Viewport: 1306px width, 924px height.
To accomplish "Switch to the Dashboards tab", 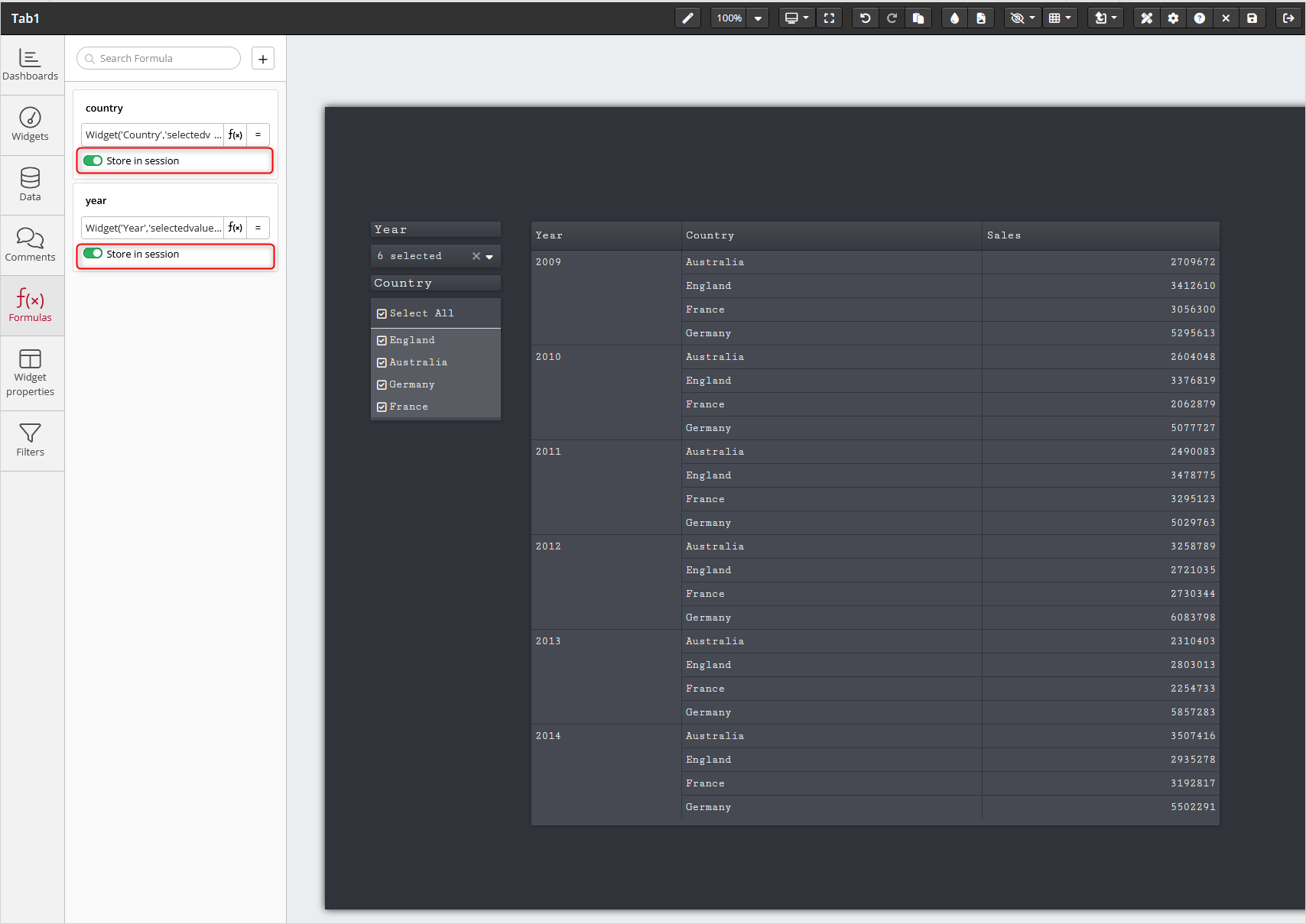I will 31,64.
